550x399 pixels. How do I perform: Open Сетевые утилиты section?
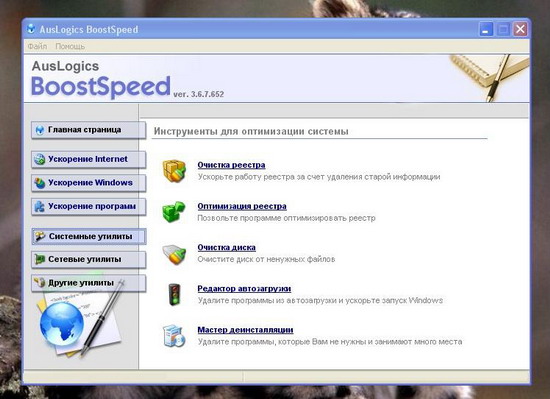[x=88, y=259]
